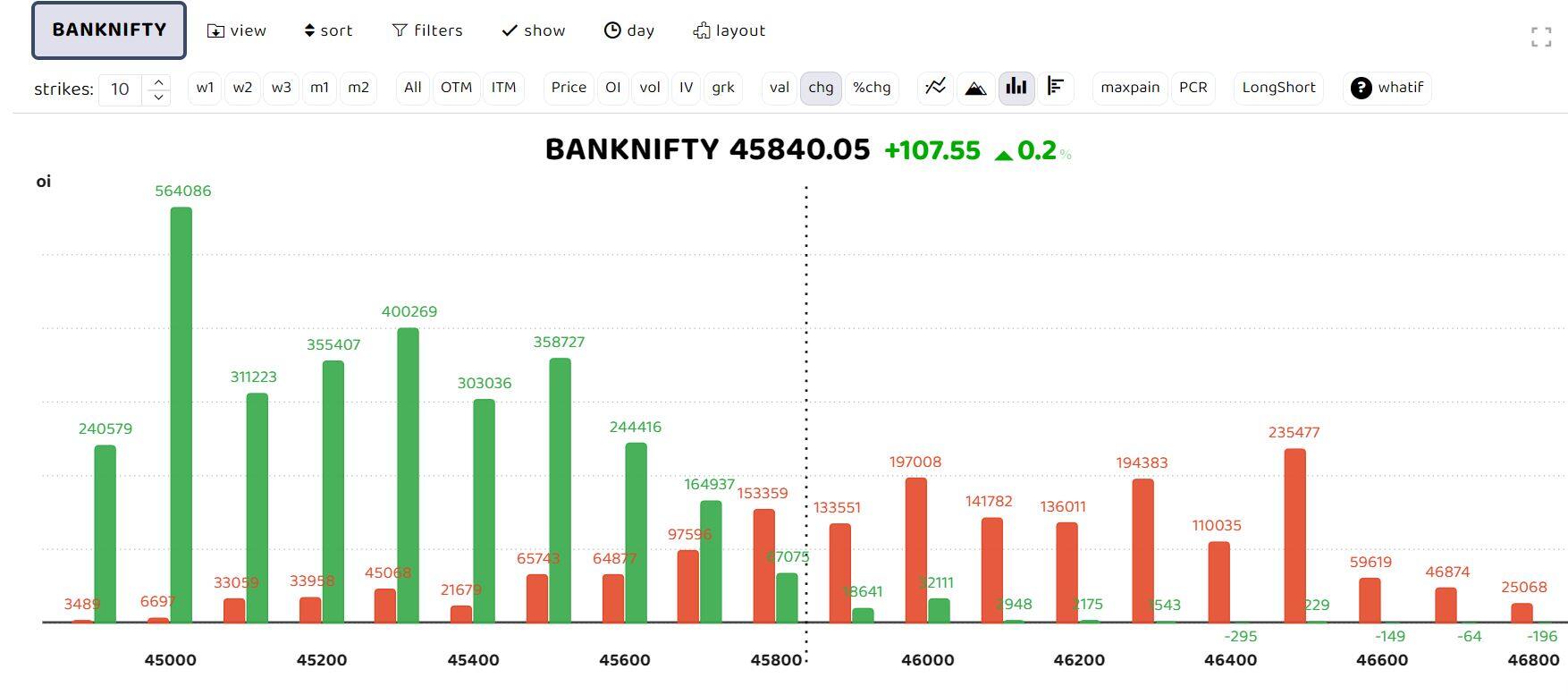Select the ITM strikes filter
Screen dimensions: 1568x695
coord(503,88)
